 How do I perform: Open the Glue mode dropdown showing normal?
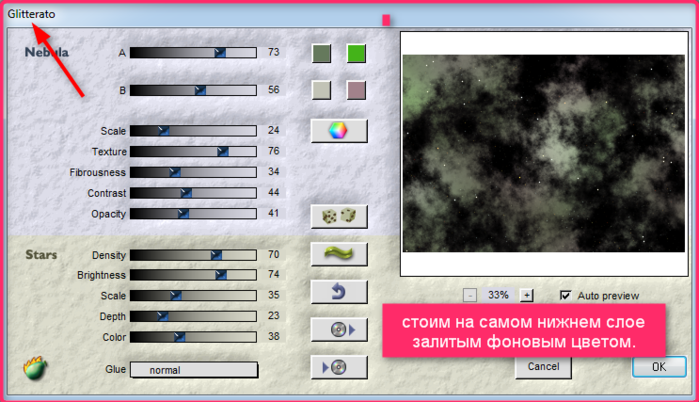tap(194, 370)
